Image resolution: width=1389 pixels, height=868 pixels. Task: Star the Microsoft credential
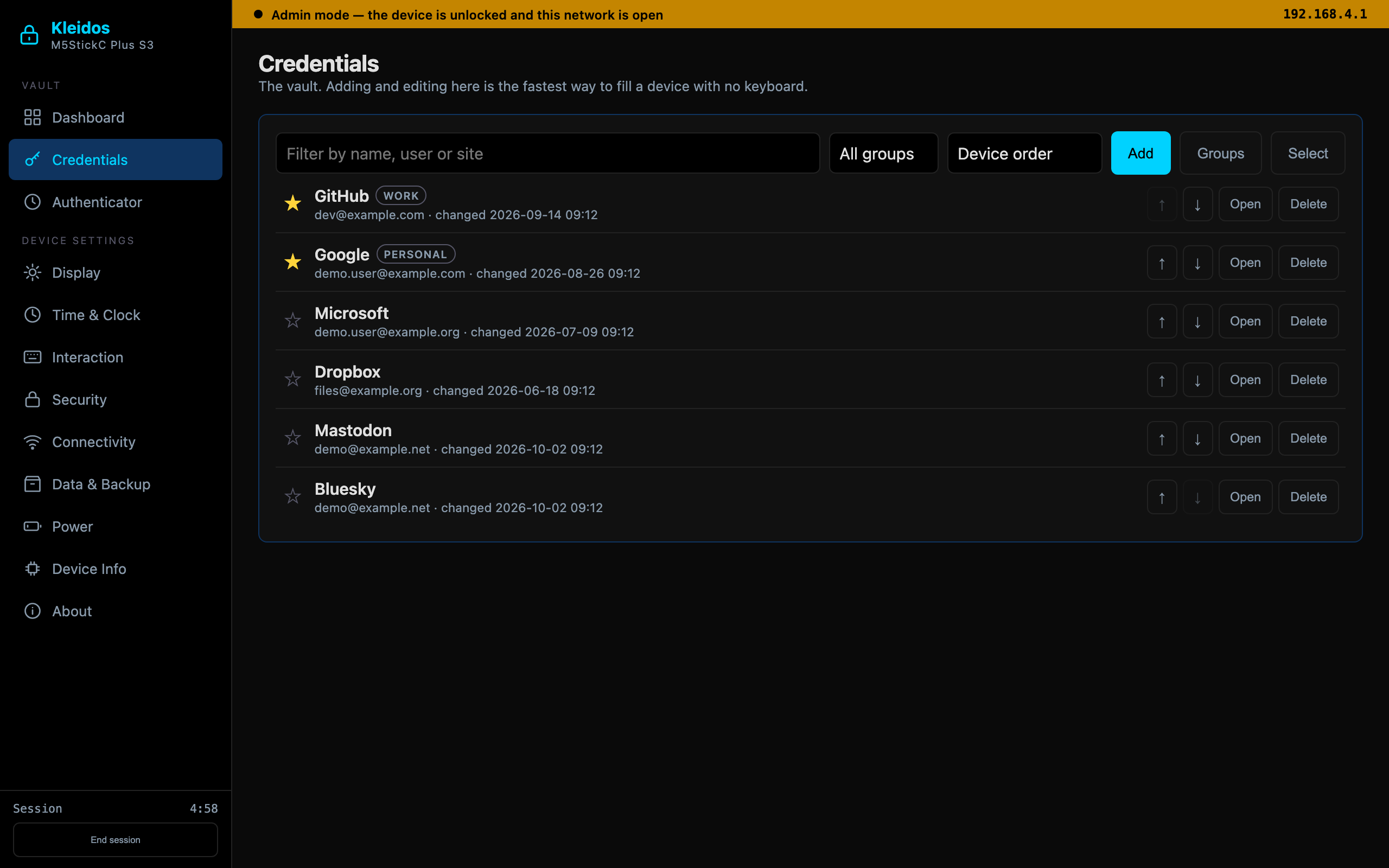tap(293, 320)
